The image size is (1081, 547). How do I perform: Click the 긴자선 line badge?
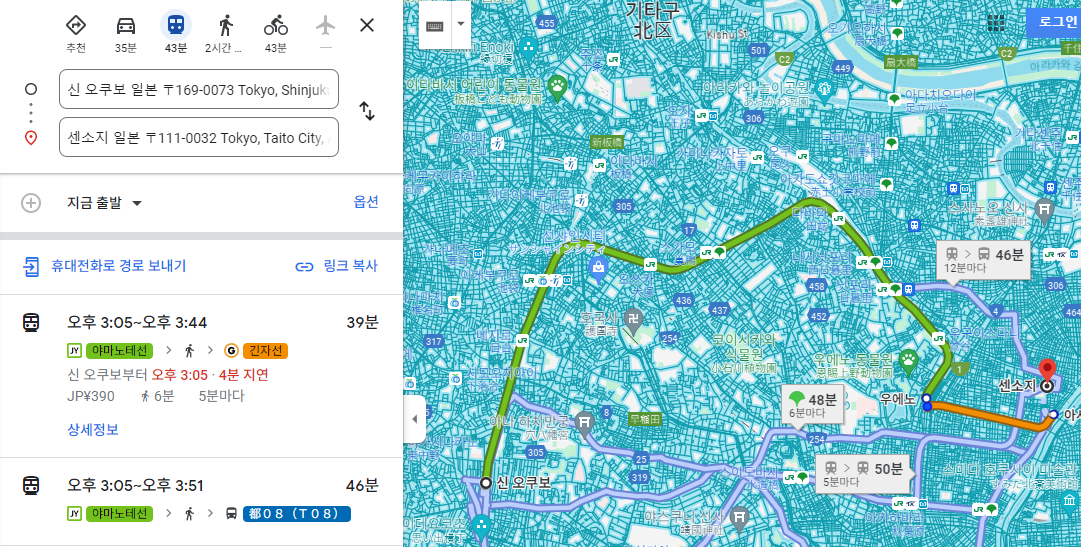click(265, 351)
